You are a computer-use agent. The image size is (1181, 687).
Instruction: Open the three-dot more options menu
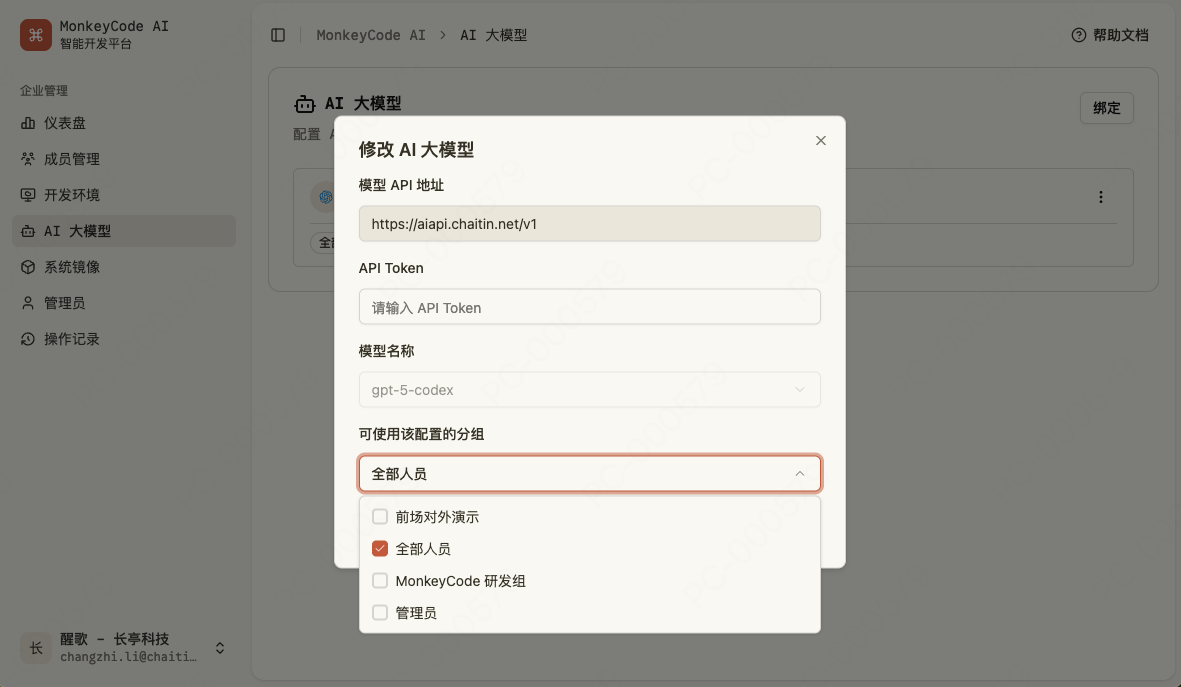point(1101,197)
